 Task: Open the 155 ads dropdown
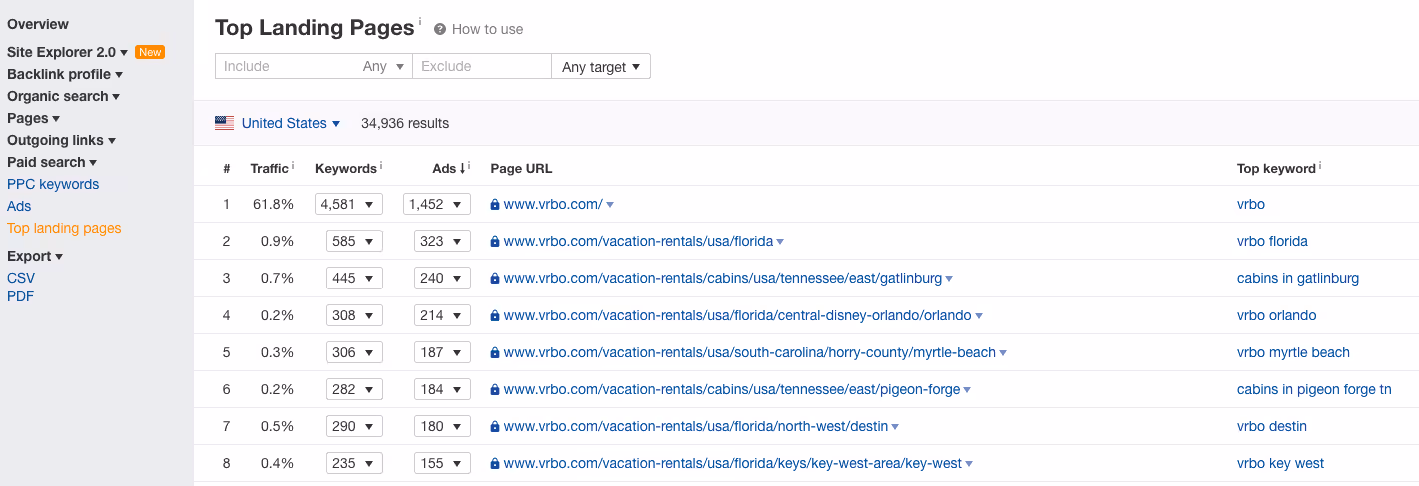tap(442, 463)
